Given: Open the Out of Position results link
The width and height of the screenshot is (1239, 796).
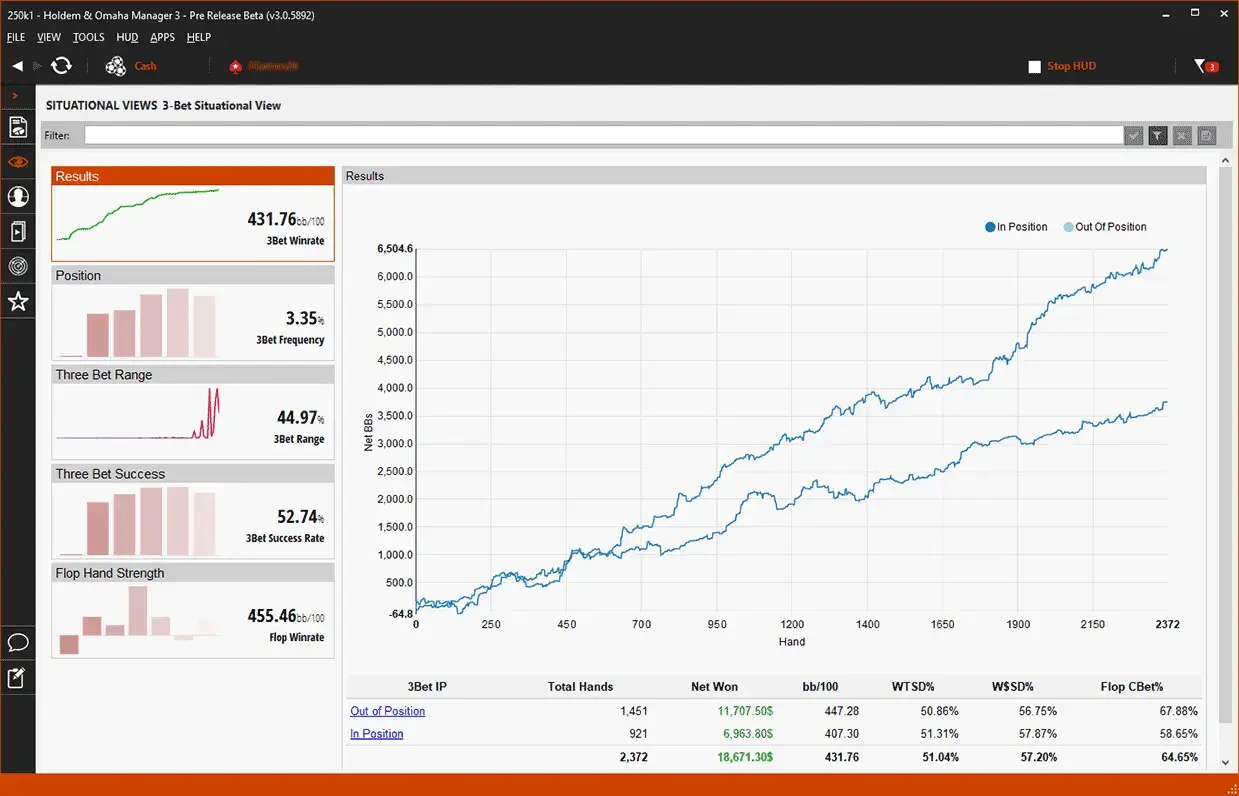Looking at the screenshot, I should click(x=387, y=711).
